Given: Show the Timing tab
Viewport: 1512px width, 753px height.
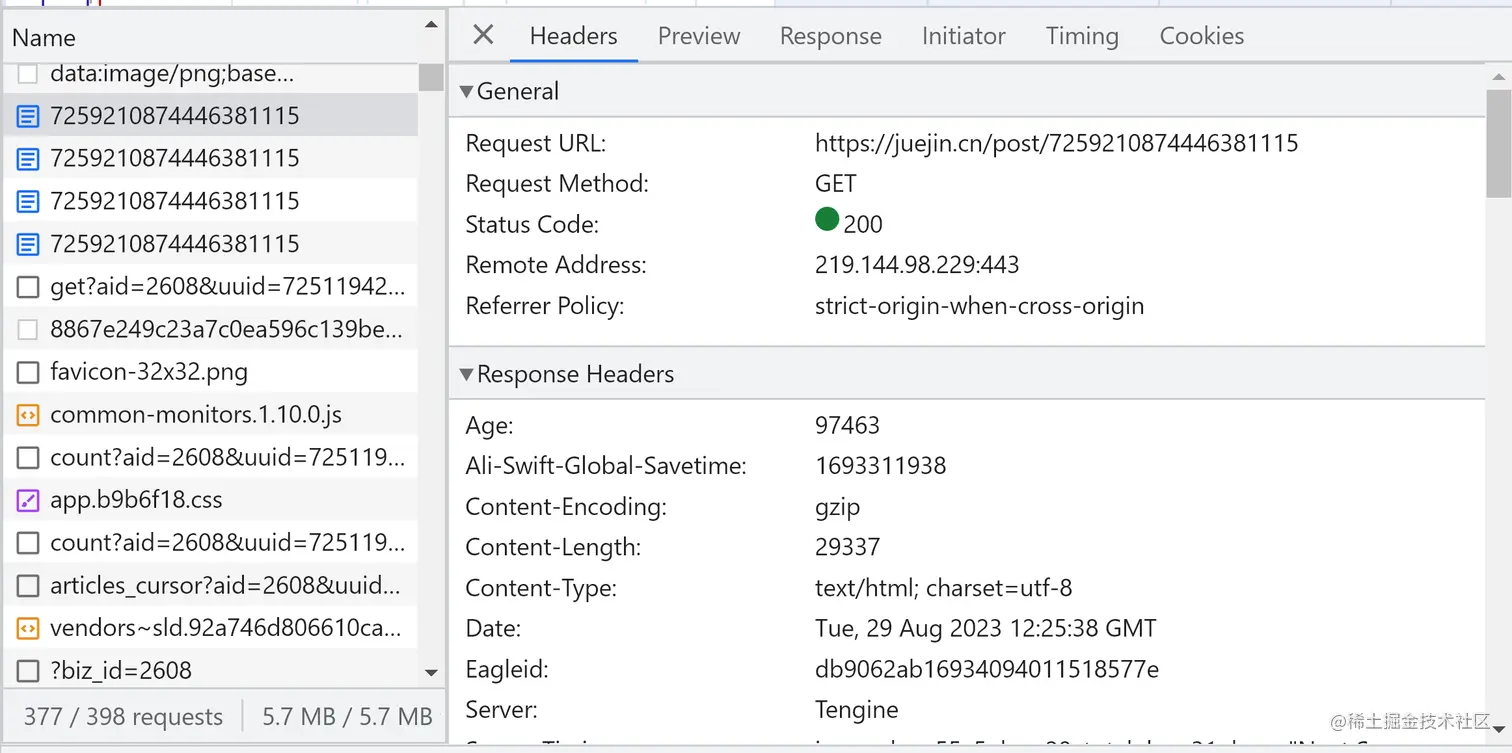Looking at the screenshot, I should coord(1081,36).
